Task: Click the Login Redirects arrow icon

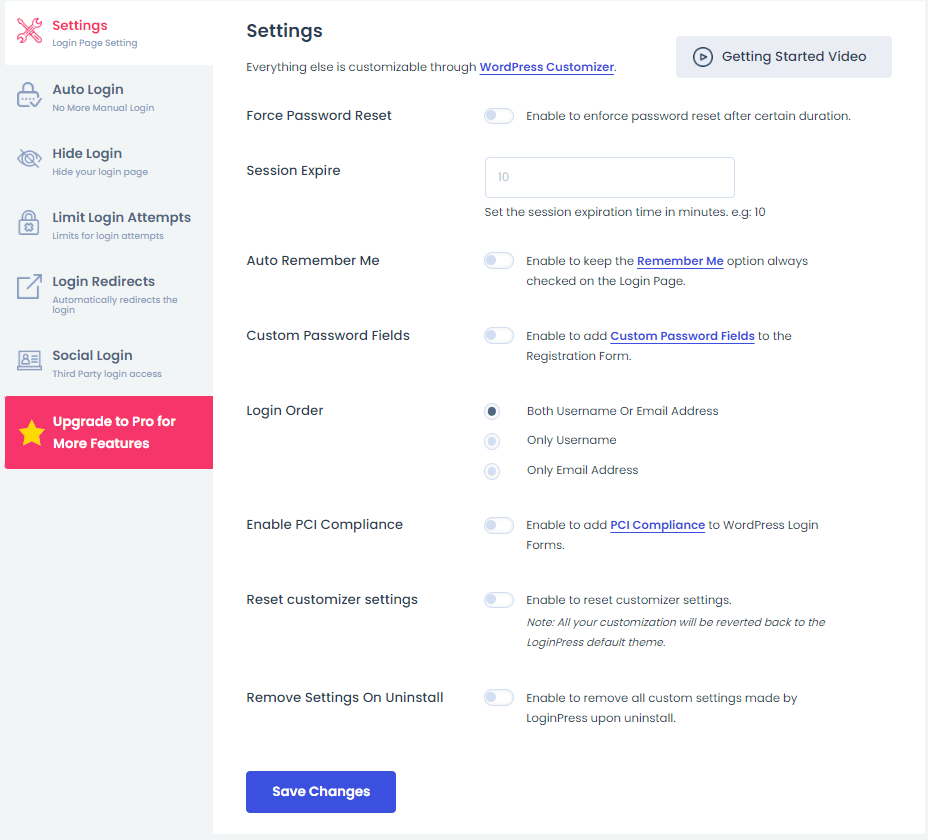Action: tap(28, 287)
